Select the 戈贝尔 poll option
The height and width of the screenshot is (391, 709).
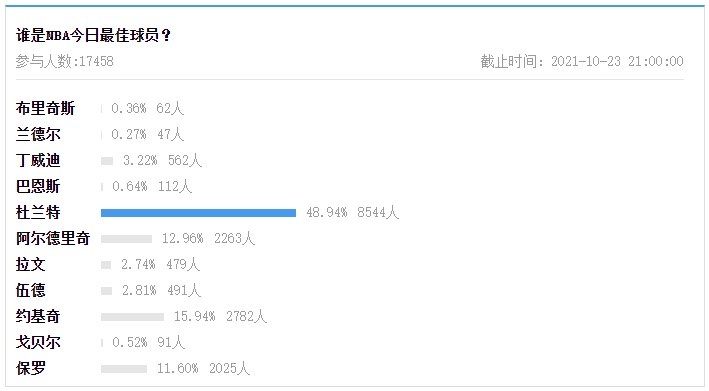(x=38, y=342)
